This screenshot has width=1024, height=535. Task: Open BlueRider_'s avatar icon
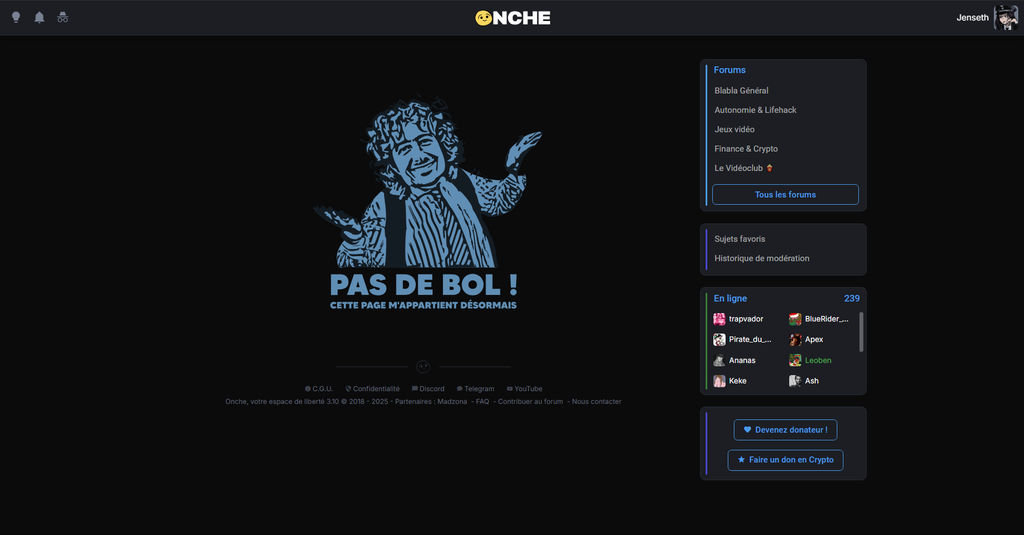click(795, 319)
